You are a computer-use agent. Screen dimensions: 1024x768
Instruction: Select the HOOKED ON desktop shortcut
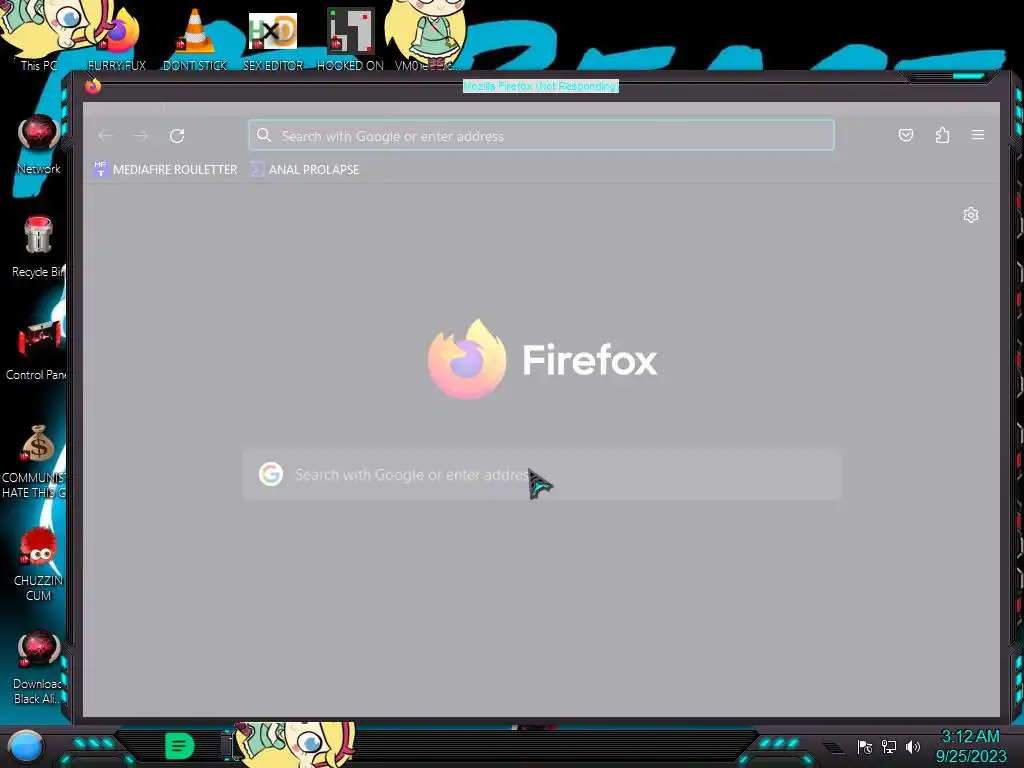[350, 39]
